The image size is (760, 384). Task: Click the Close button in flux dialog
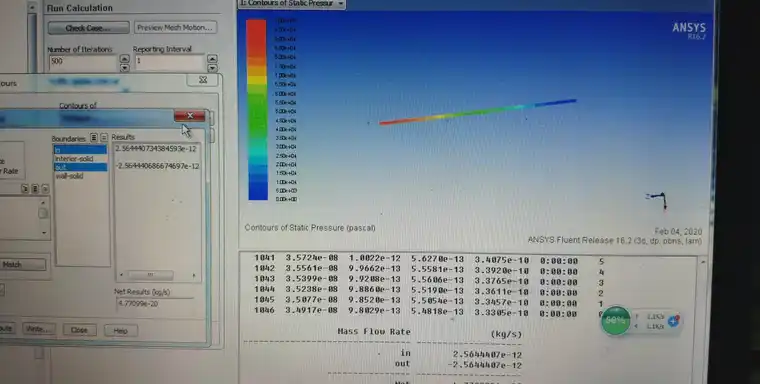click(79, 330)
